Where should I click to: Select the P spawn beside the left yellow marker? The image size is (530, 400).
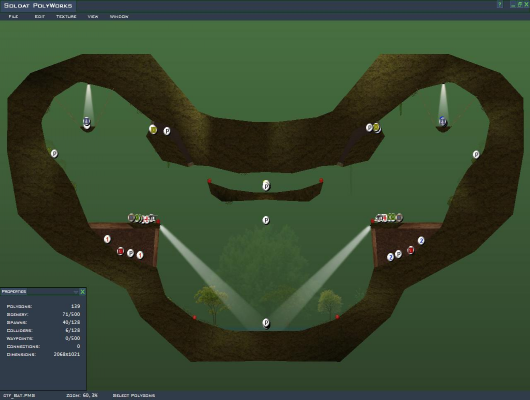(167, 131)
